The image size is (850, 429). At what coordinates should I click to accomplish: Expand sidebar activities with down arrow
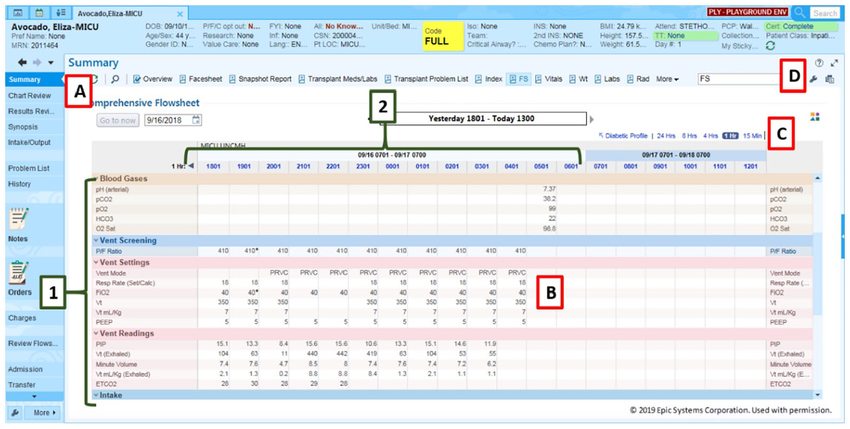35,396
